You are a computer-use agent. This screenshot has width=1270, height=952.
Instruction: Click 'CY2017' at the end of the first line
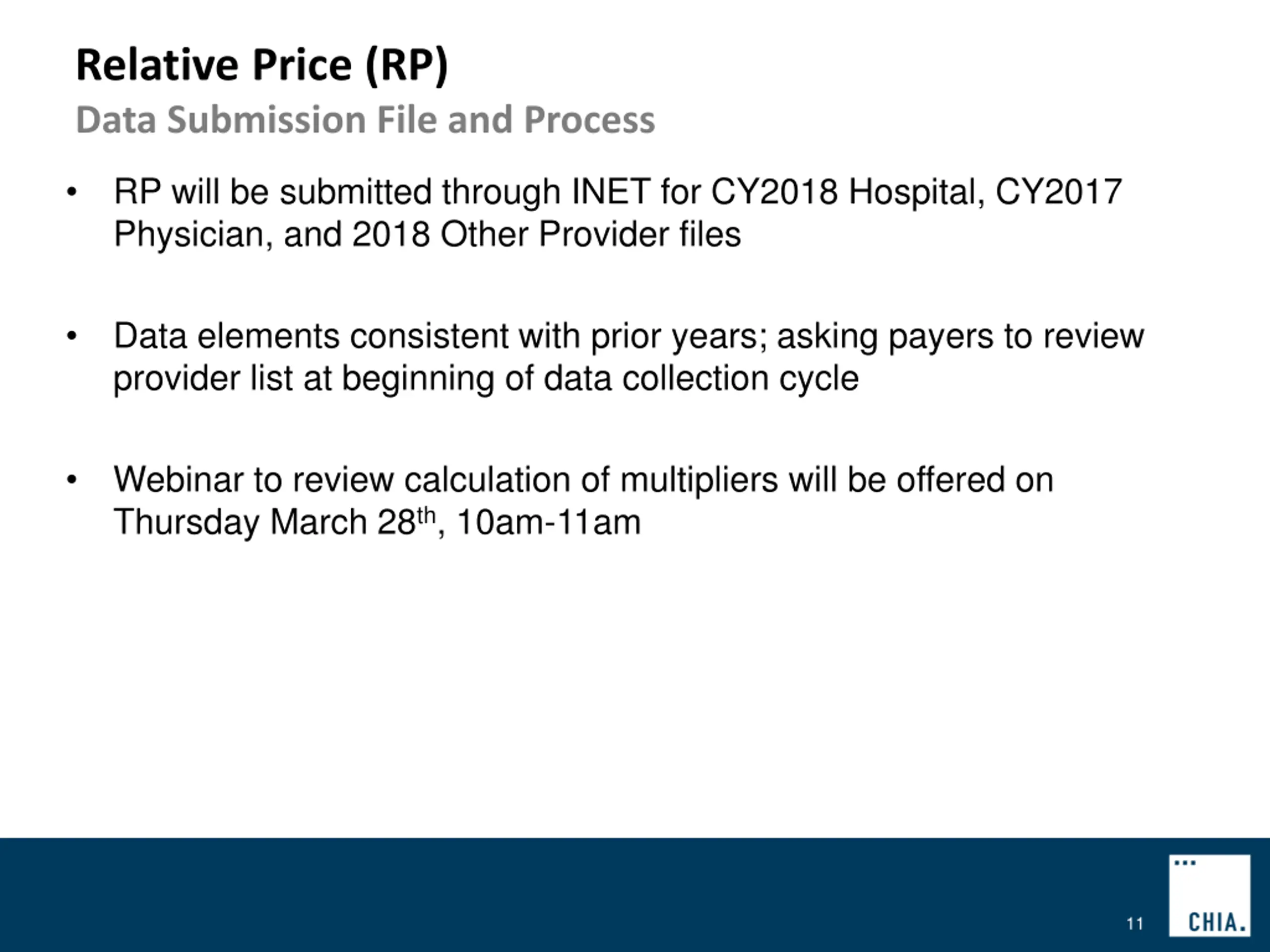(1058, 192)
